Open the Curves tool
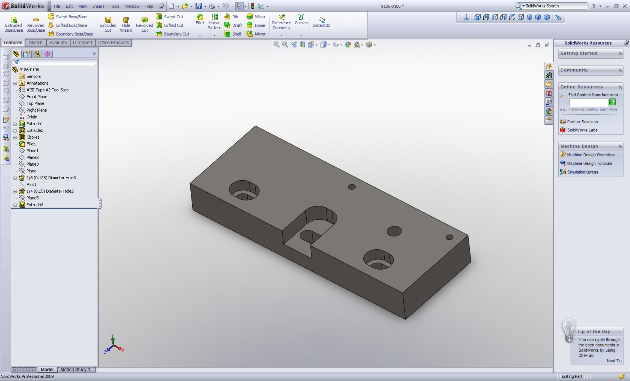This screenshot has height=381, width=630. click(301, 19)
